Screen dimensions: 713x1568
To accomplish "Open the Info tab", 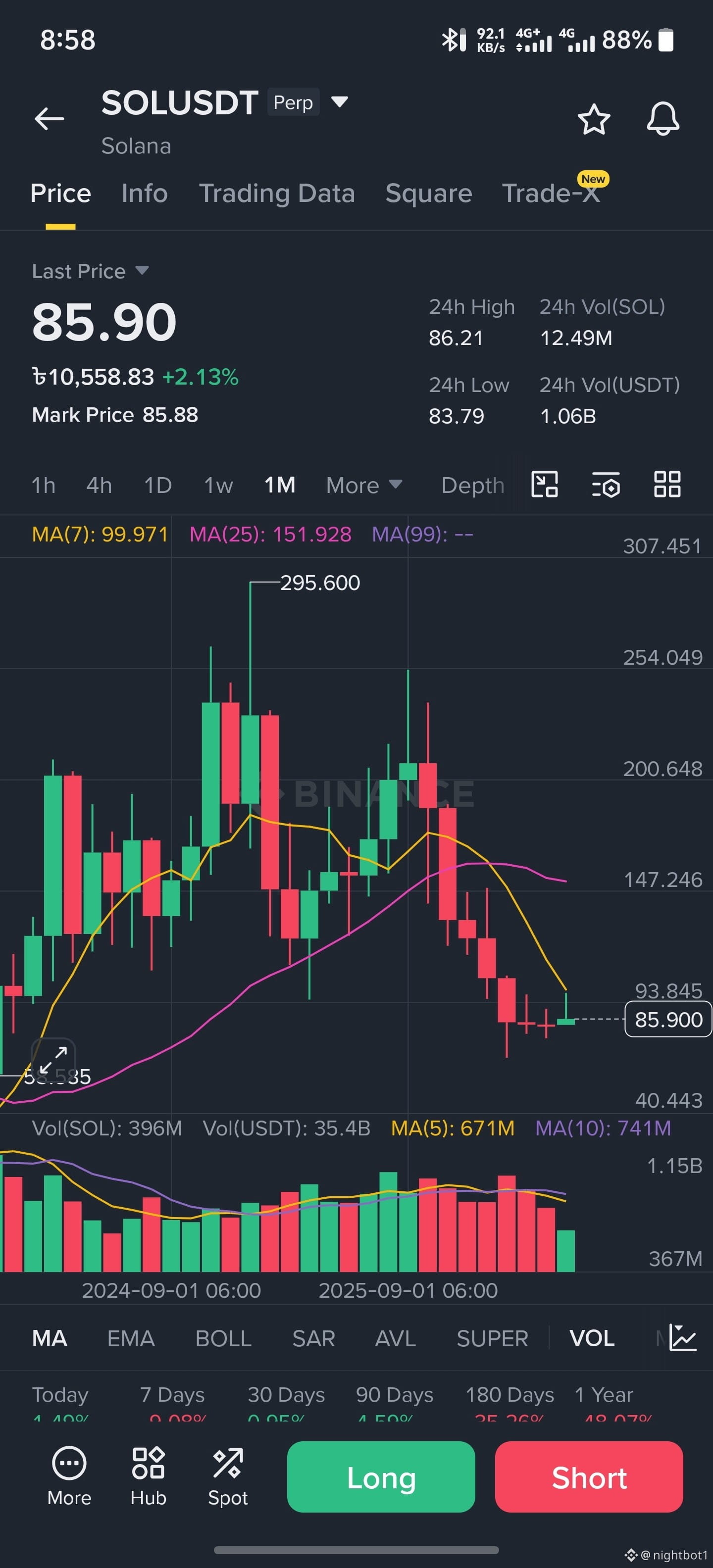I will 144,193.
